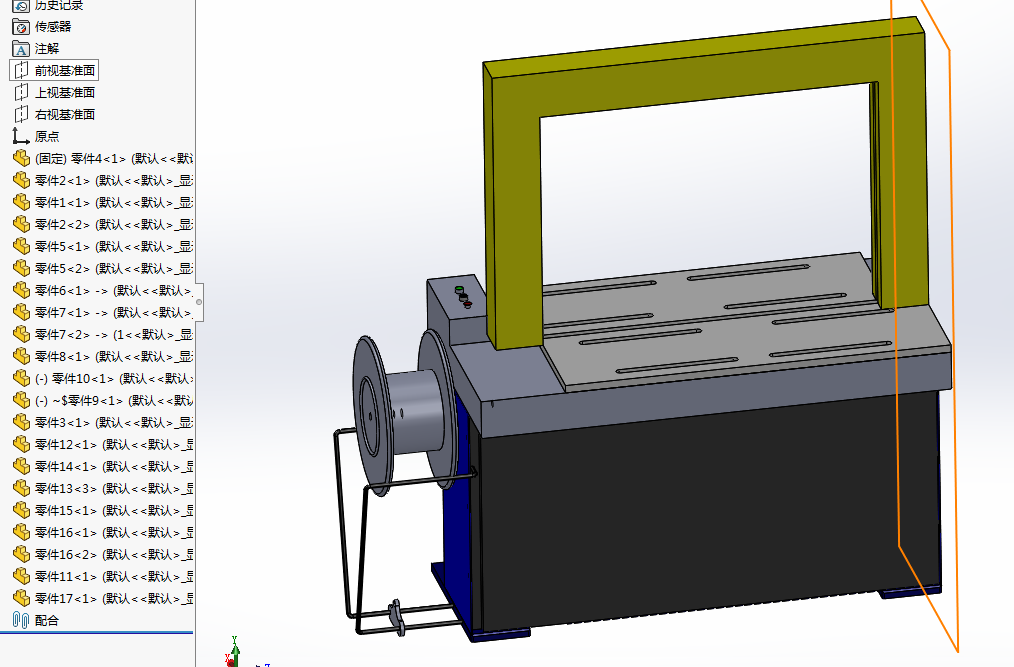This screenshot has width=1014, height=667.
Task: Click part icon of 零件7<1>
Action: point(21,312)
